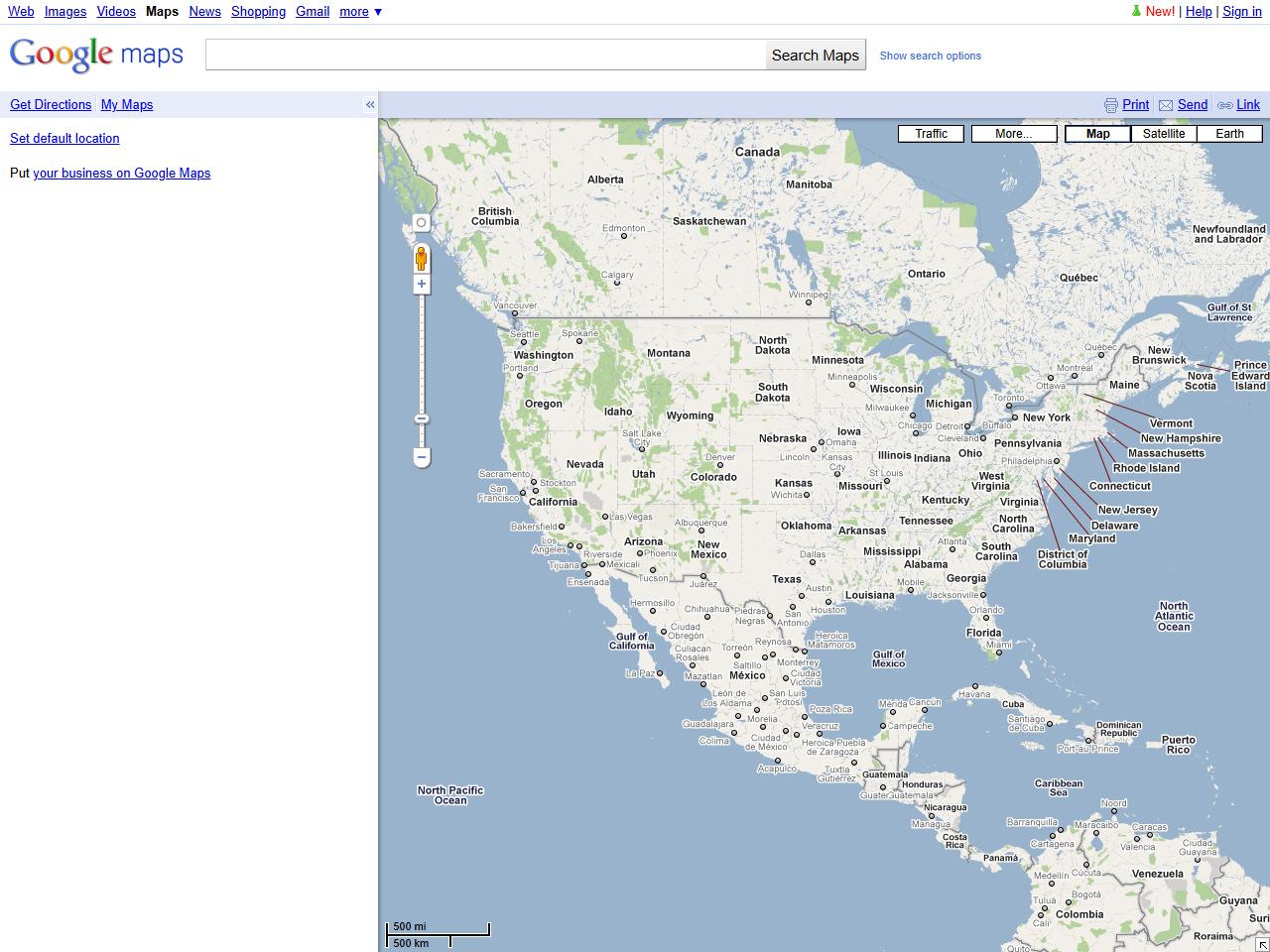Open the More... layers dropdown
The width and height of the screenshot is (1270, 952).
click(1013, 134)
